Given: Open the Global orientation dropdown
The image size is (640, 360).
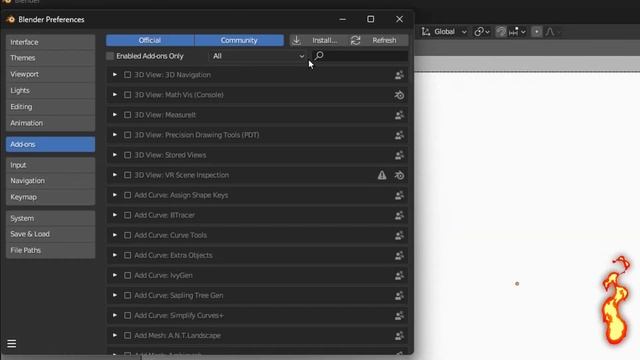Looking at the screenshot, I should point(450,31).
